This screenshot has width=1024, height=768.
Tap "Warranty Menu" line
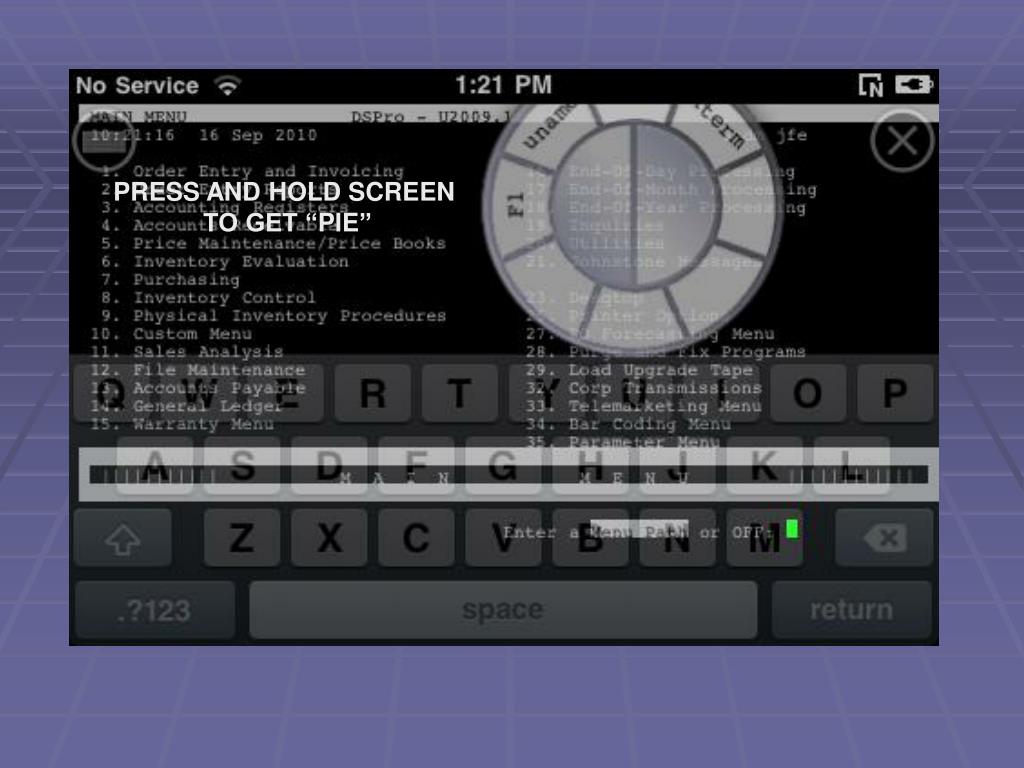point(182,424)
